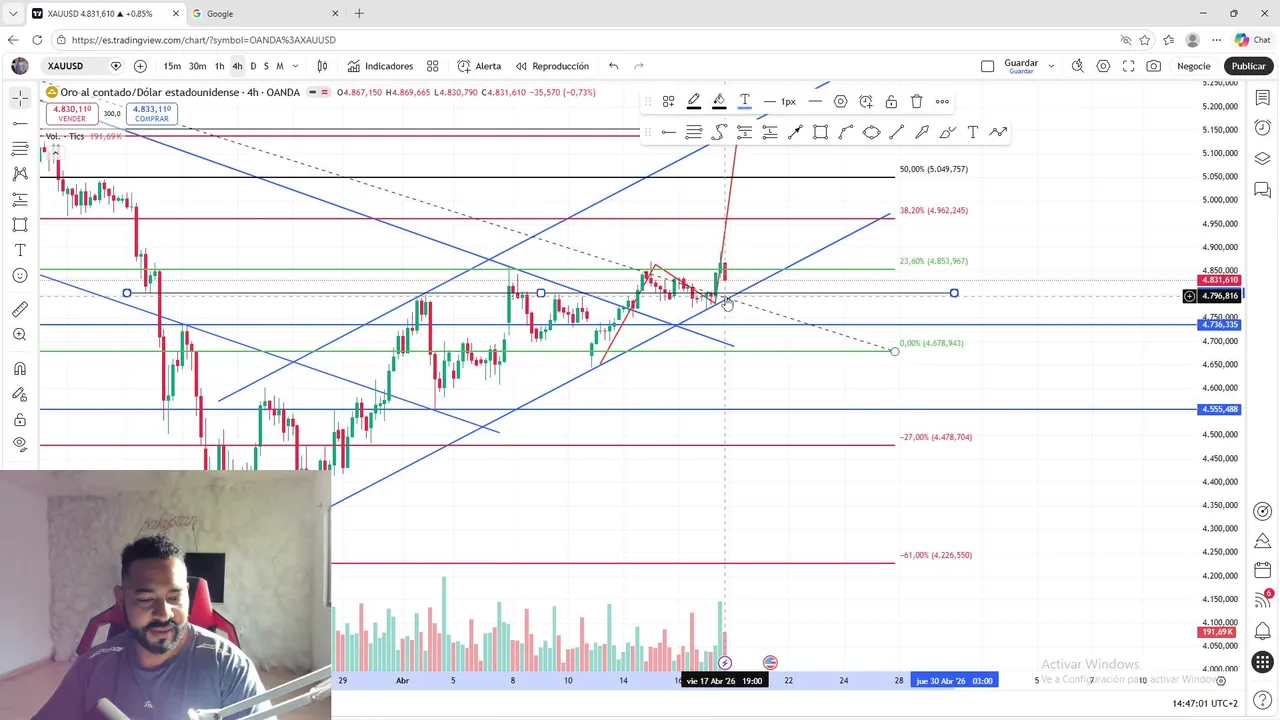Select the zoom in tool
The image size is (1280, 720).
tap(20, 335)
